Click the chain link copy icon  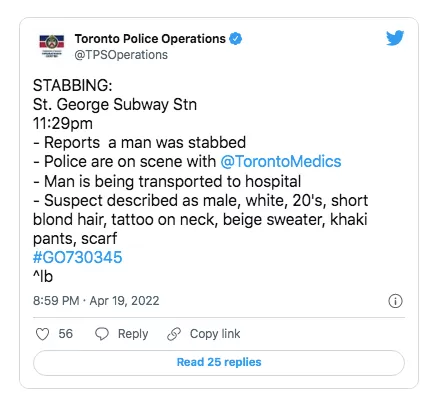point(174,334)
